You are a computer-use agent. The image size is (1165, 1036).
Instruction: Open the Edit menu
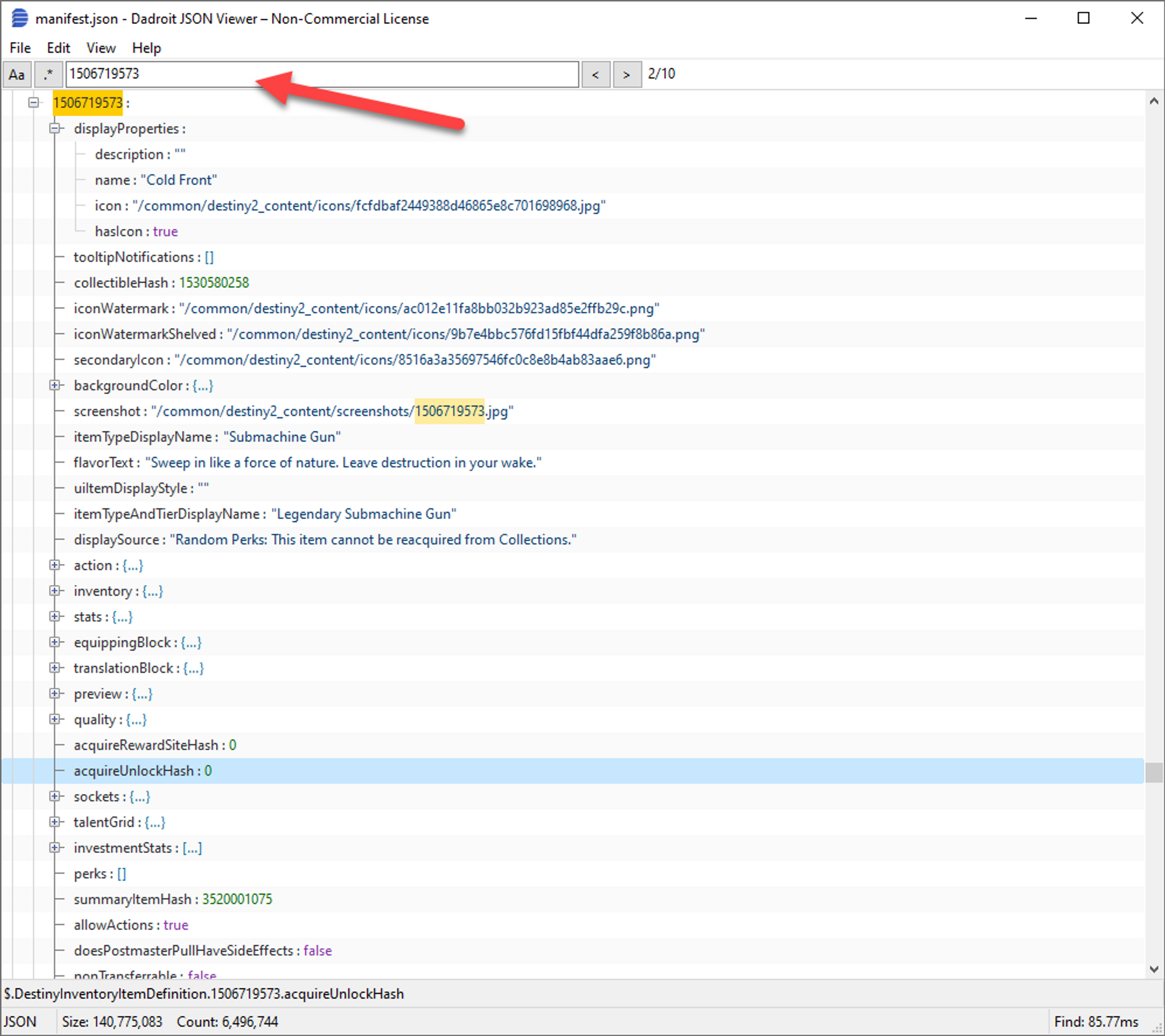(x=58, y=48)
